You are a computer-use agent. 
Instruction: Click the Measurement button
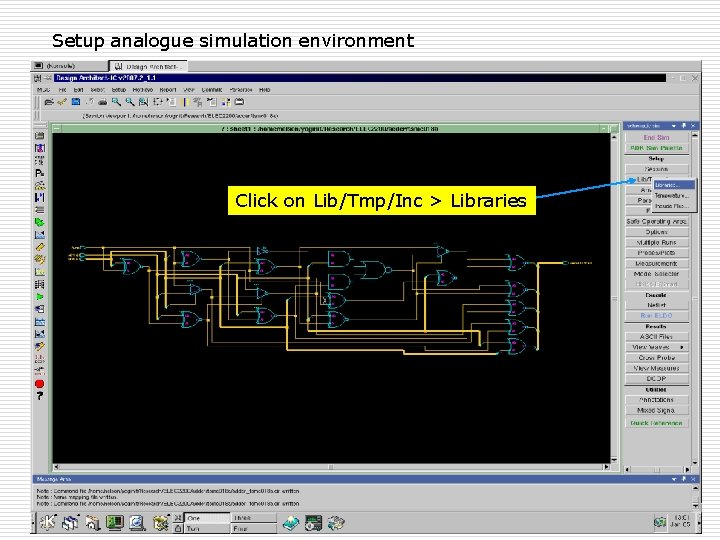(x=656, y=264)
